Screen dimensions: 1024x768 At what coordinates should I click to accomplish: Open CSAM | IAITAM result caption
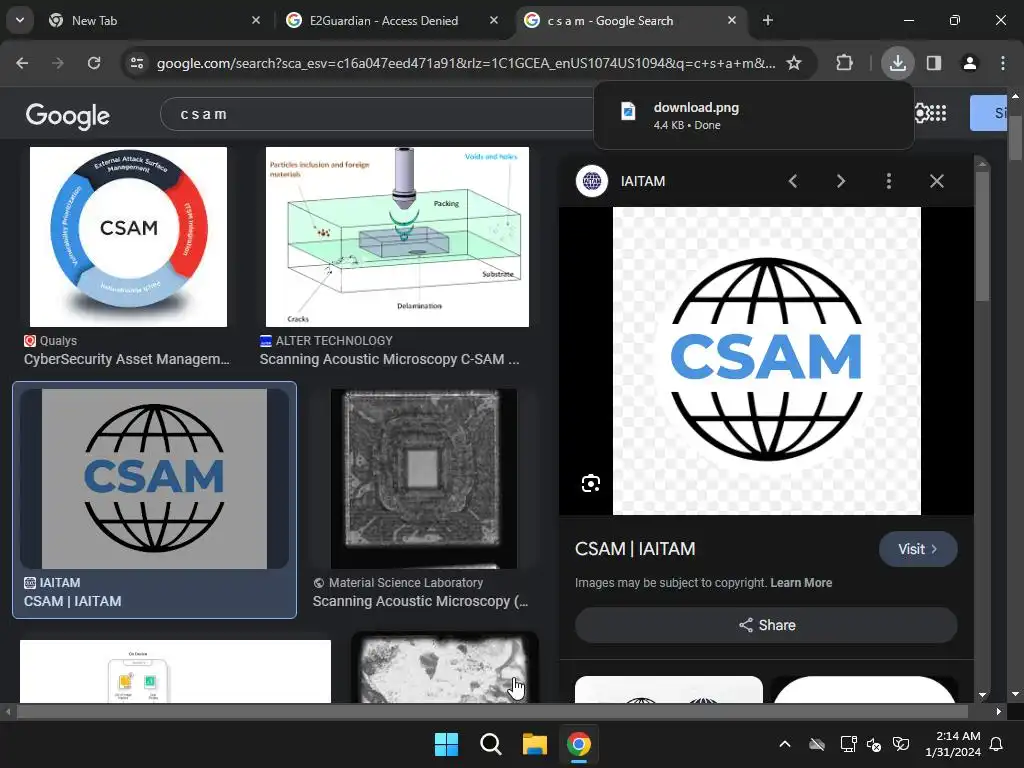72,601
